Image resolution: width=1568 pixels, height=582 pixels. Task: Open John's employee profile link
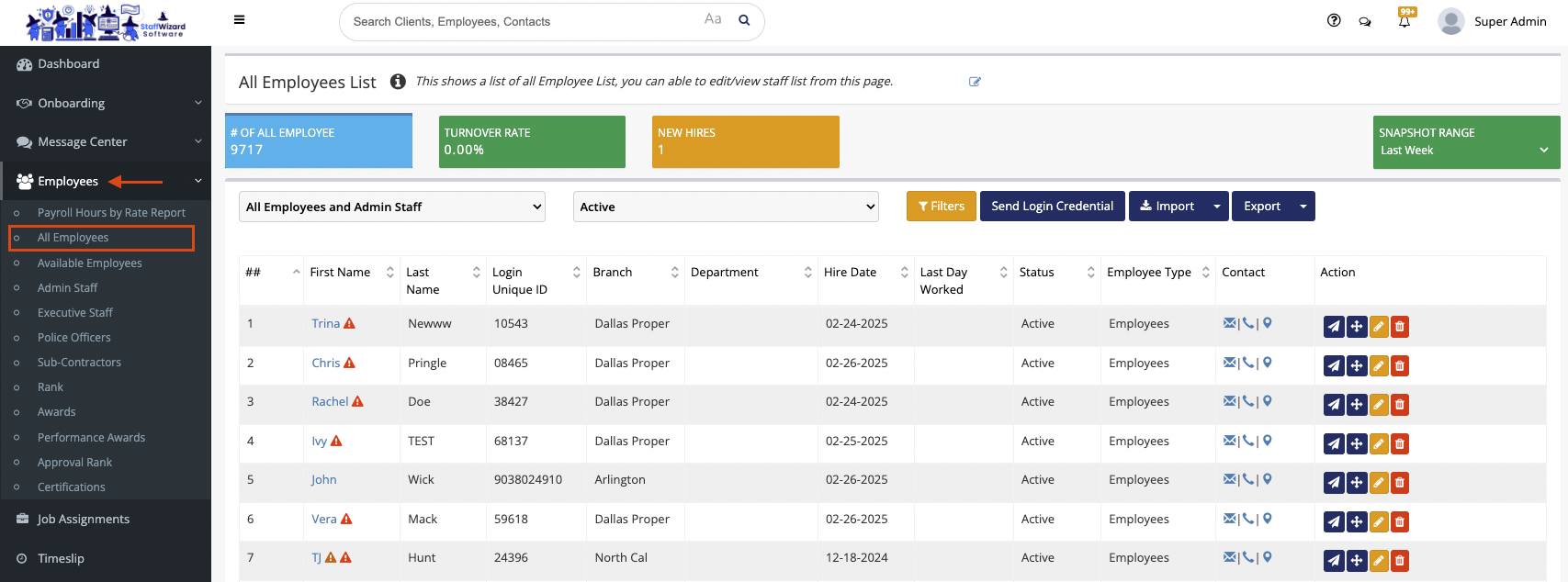coord(323,479)
